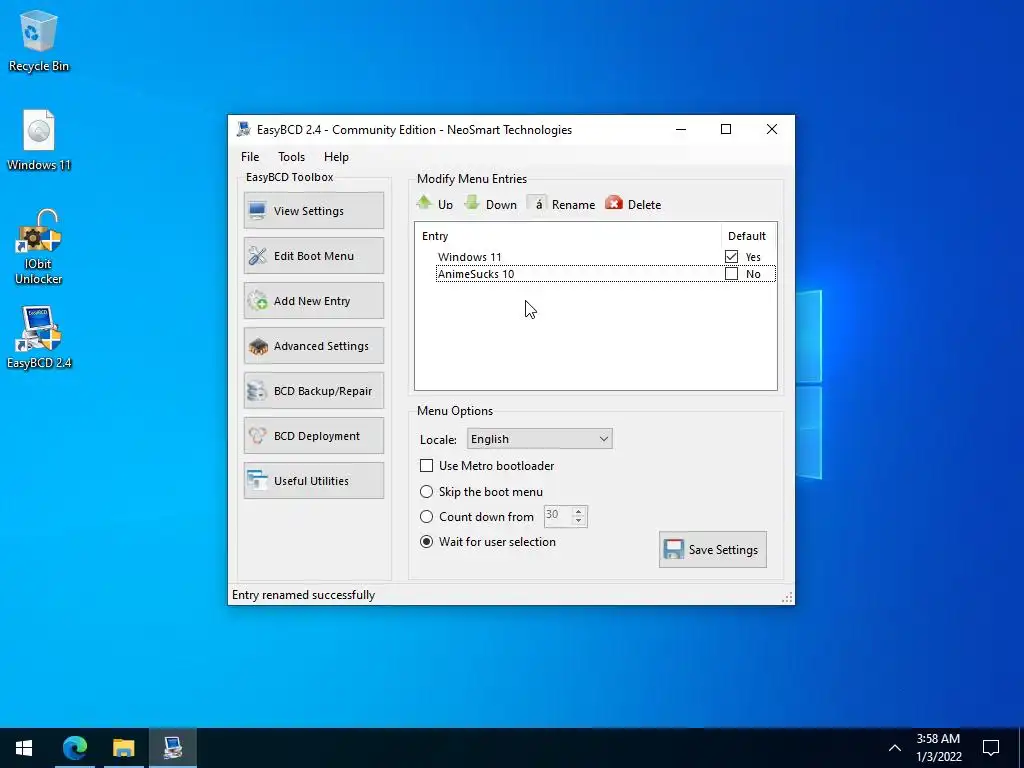Expand the Locale dropdown showing English
Image resolution: width=1024 pixels, height=768 pixels.
[x=539, y=439]
